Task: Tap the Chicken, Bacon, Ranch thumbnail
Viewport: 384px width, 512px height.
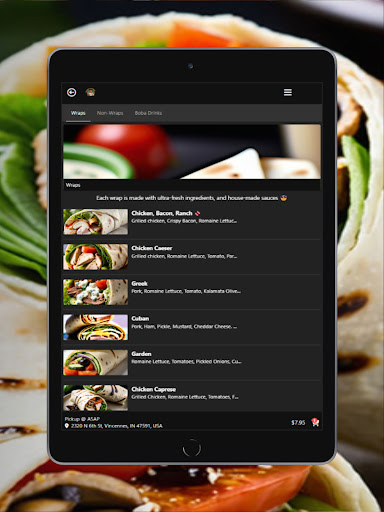Action: 96,222
